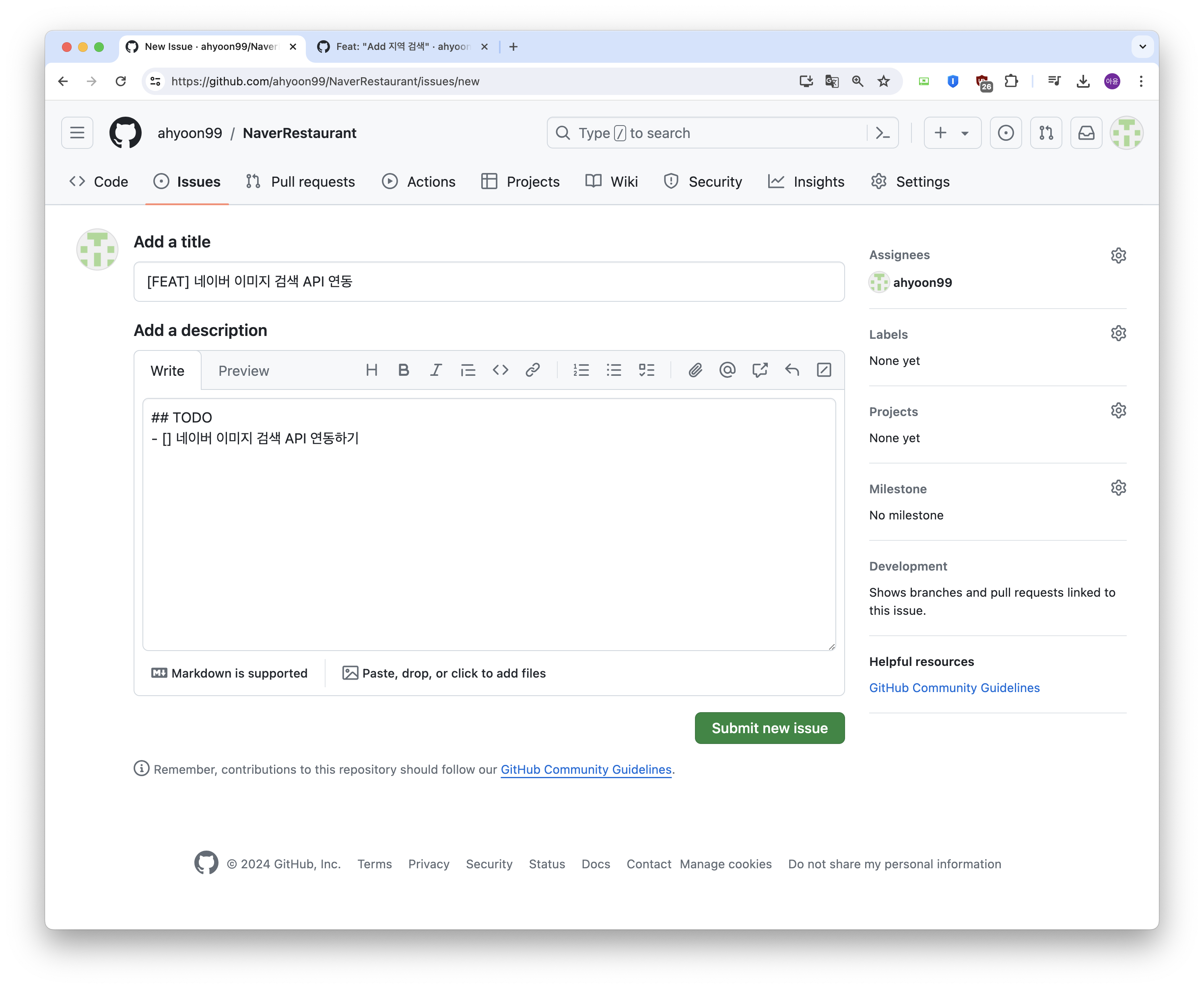Insert a task list from toolbar

tap(646, 370)
